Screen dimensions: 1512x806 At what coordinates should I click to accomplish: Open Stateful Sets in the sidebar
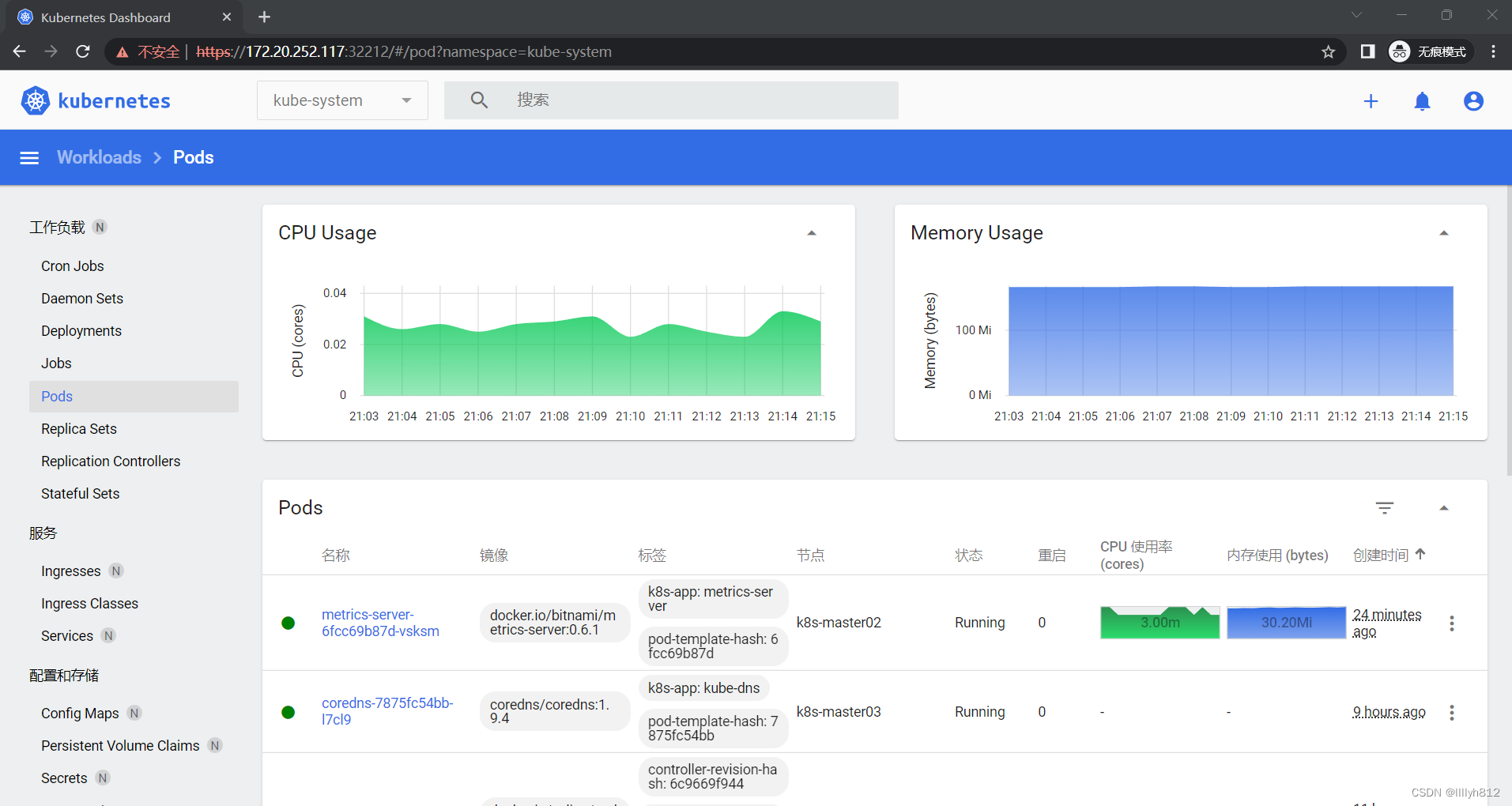pyautogui.click(x=81, y=494)
